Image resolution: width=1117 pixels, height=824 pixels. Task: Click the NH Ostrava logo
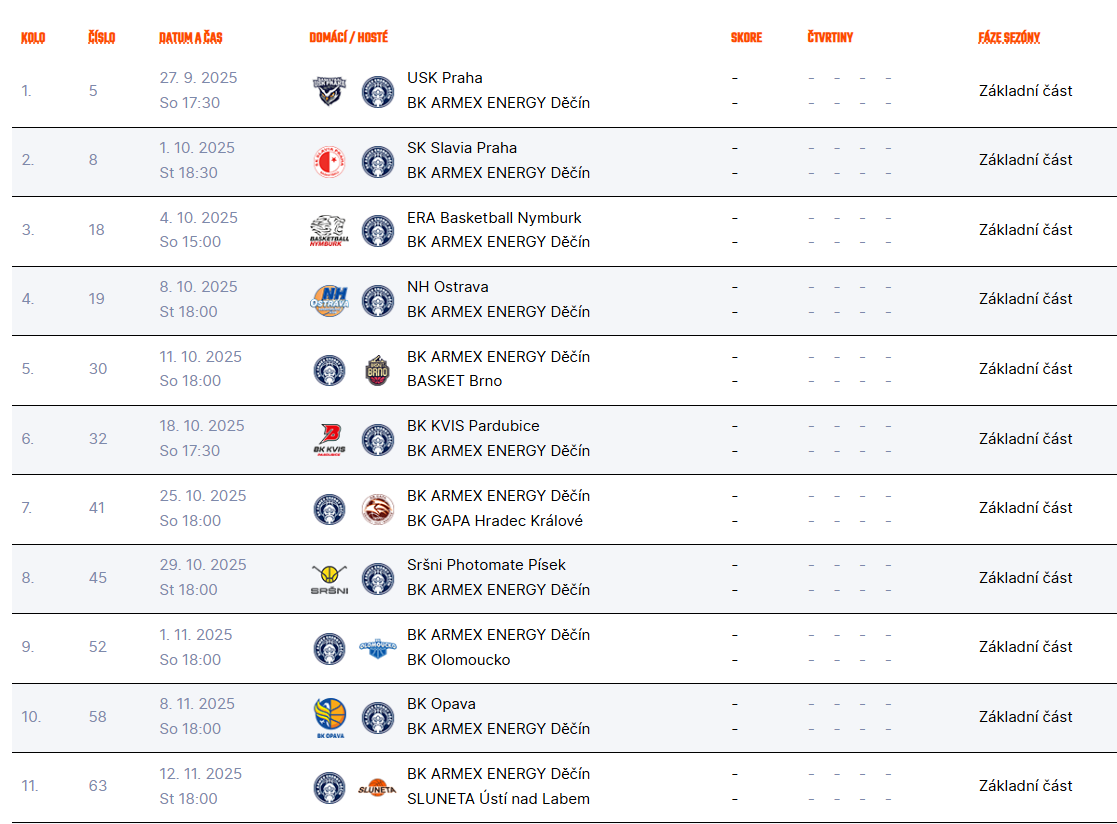(x=329, y=301)
